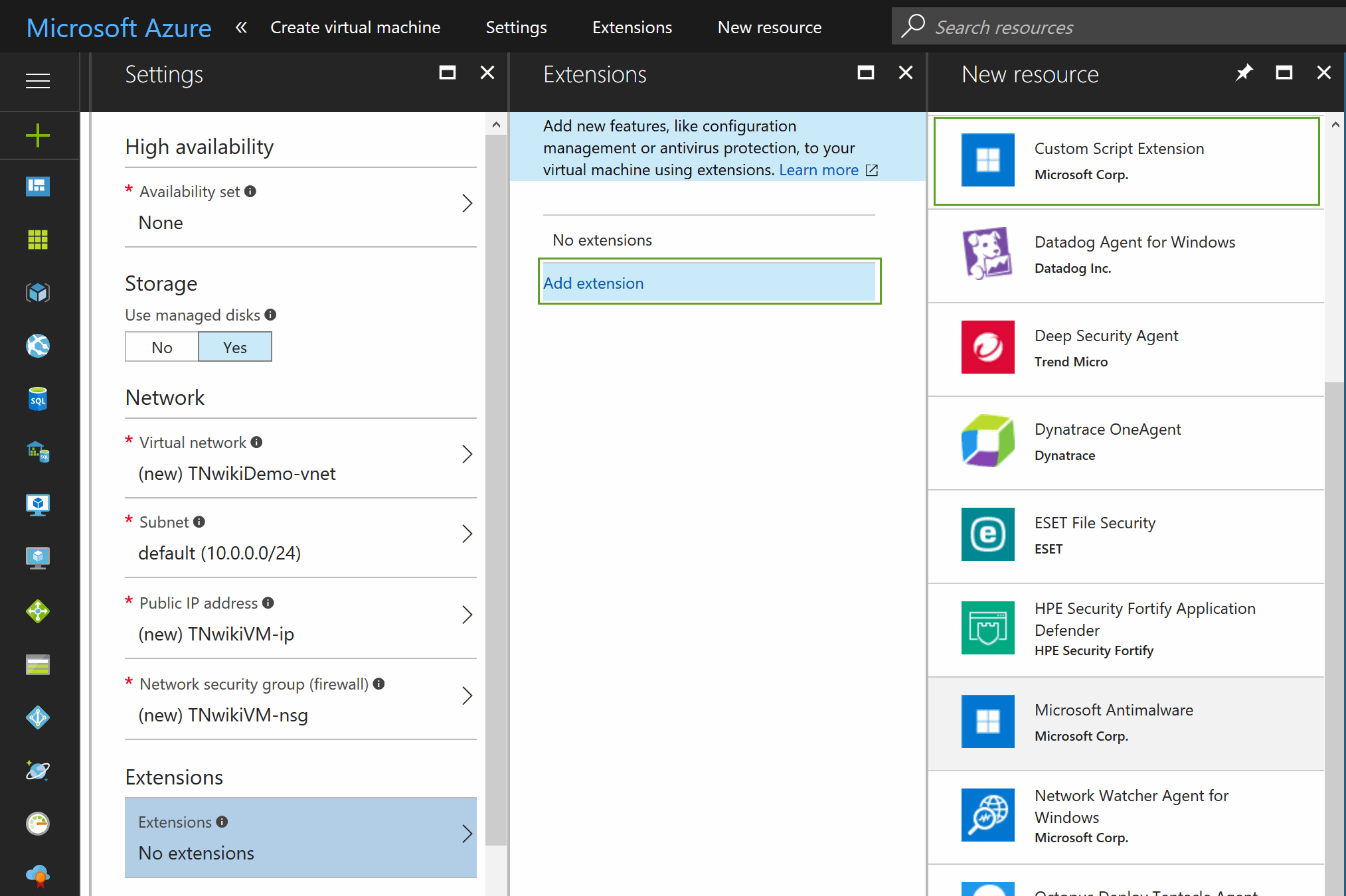Screen dimensions: 1346x896
Task: Set managed disks to No
Action: (162, 347)
